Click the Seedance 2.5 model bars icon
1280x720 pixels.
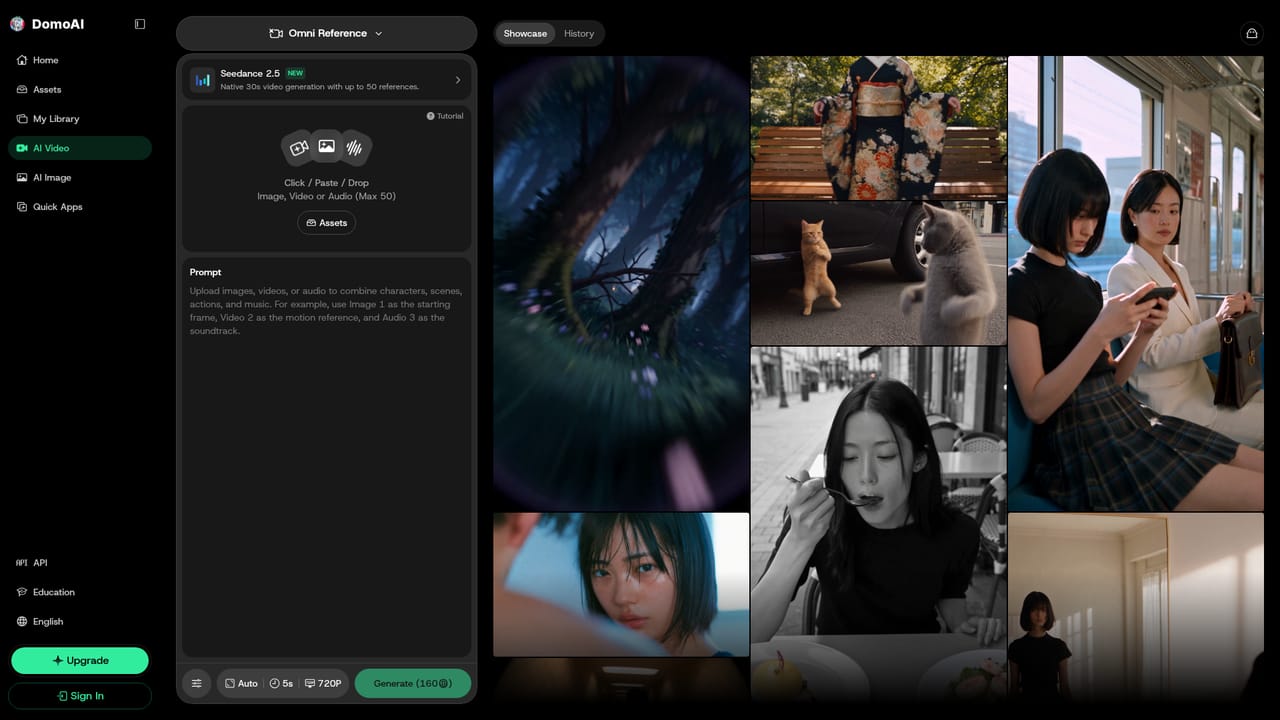click(x=203, y=80)
